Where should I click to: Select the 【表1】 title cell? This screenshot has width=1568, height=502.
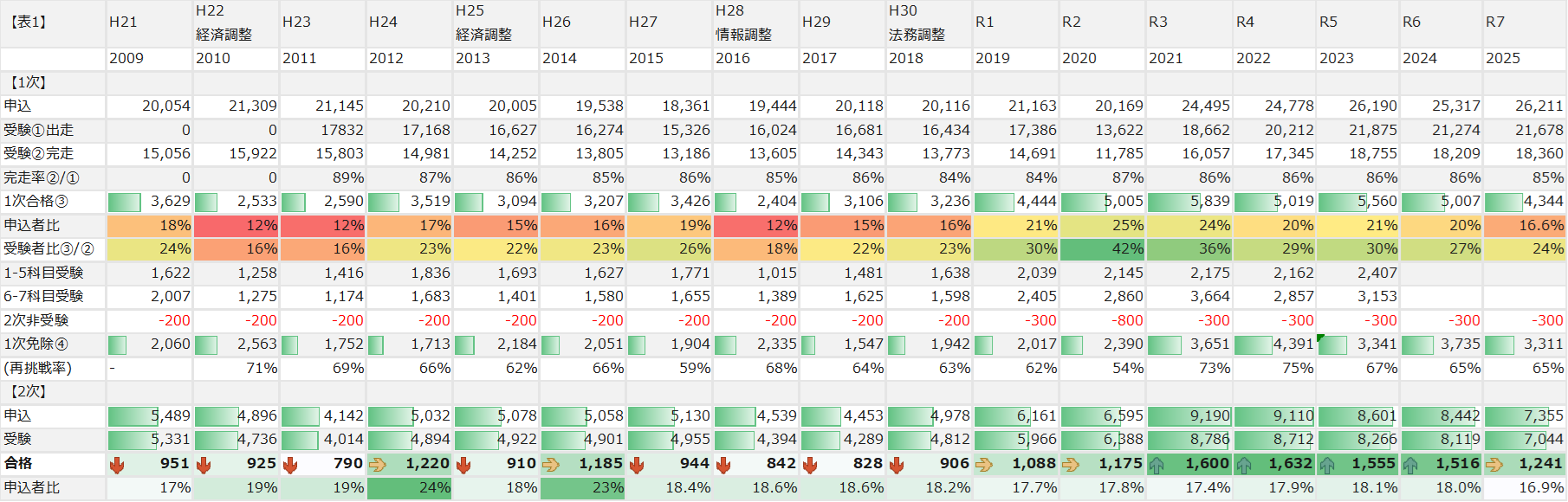coord(52,23)
